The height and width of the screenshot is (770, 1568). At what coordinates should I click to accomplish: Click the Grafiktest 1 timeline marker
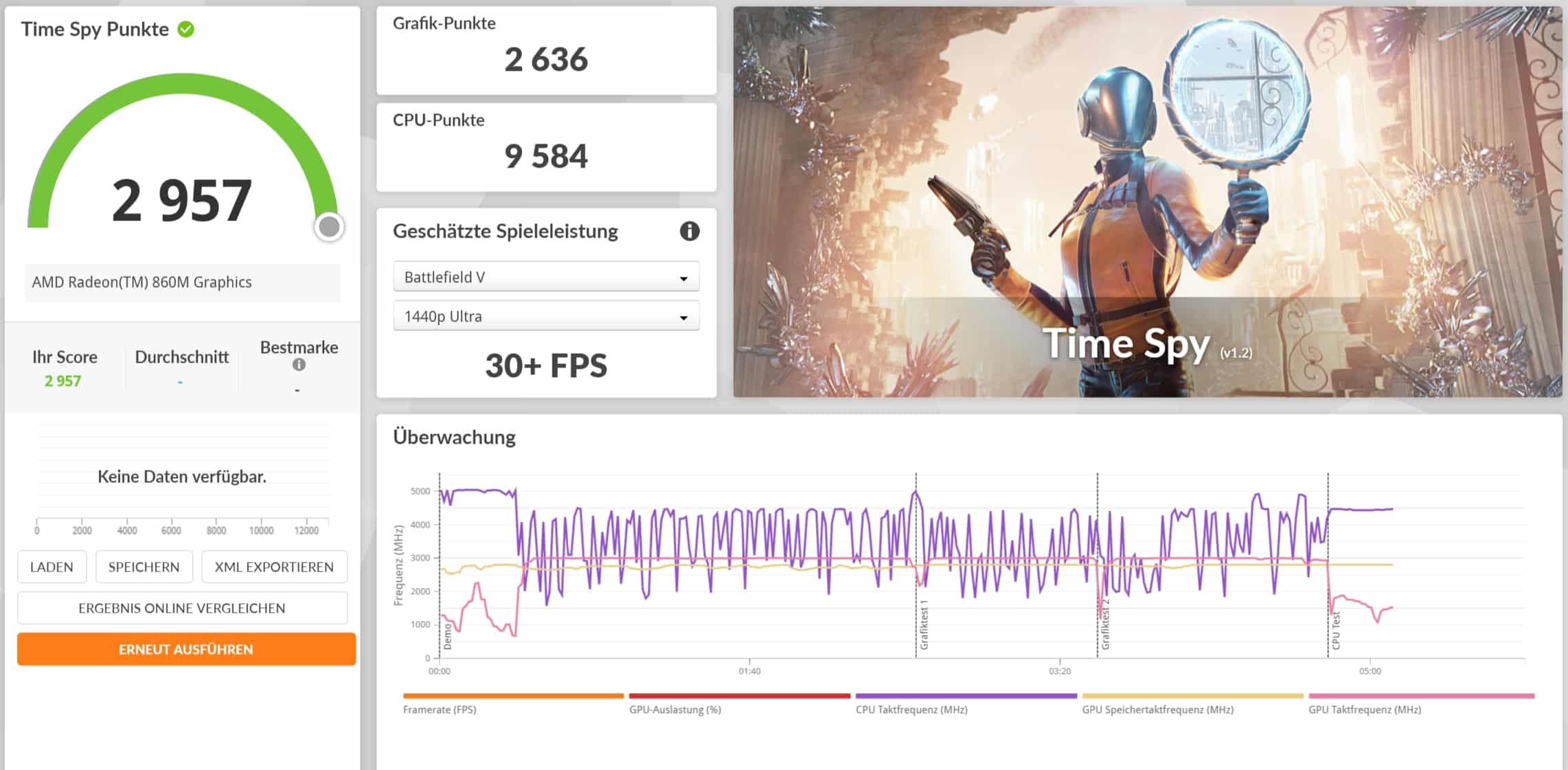coord(924,625)
